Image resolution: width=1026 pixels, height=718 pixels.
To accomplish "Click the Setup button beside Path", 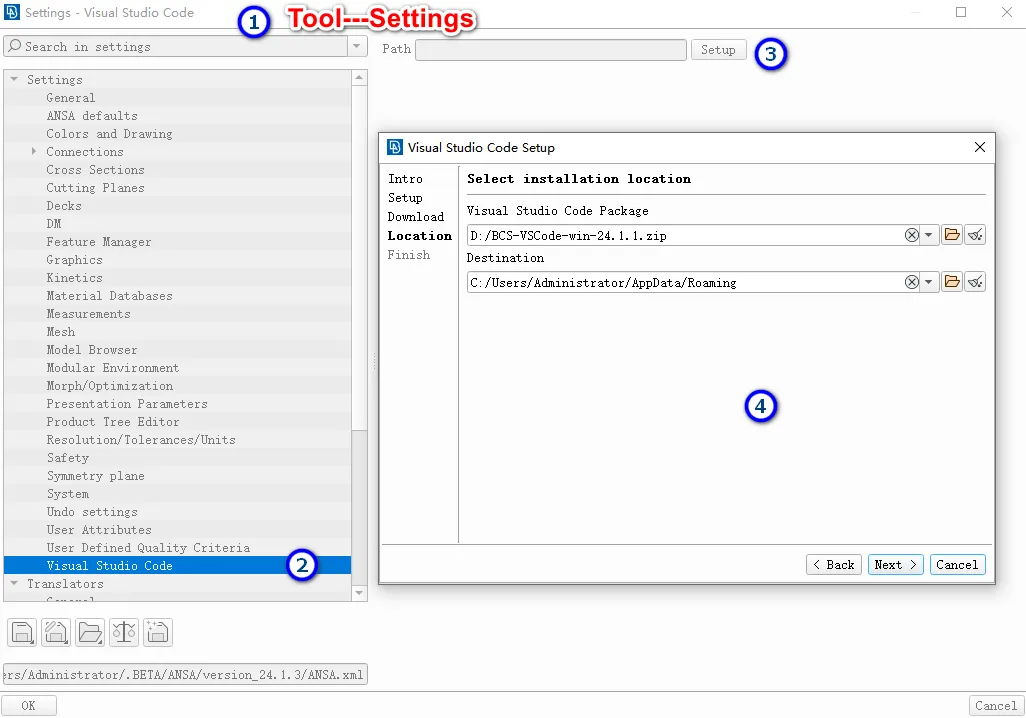I will point(718,50).
